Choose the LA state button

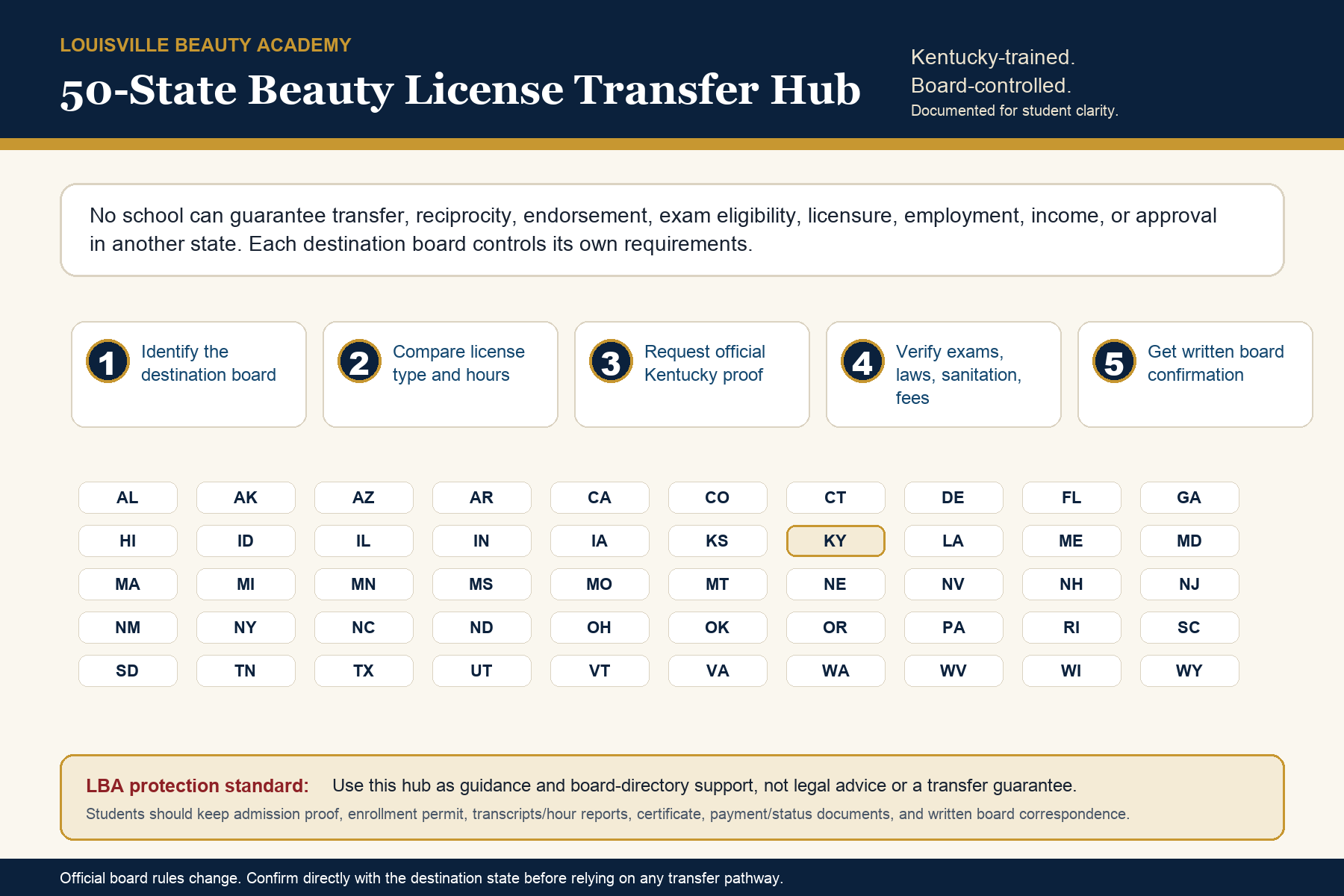(953, 541)
